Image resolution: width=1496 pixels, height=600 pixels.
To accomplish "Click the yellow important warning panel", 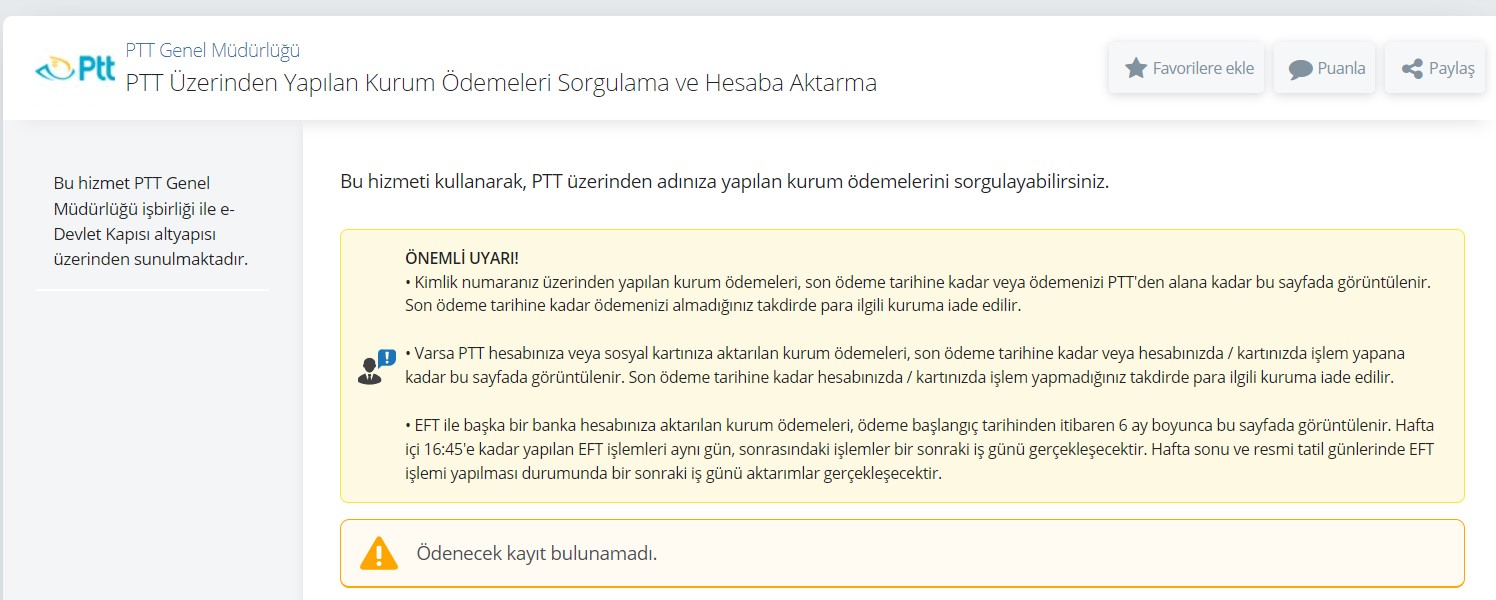I will coord(900,365).
